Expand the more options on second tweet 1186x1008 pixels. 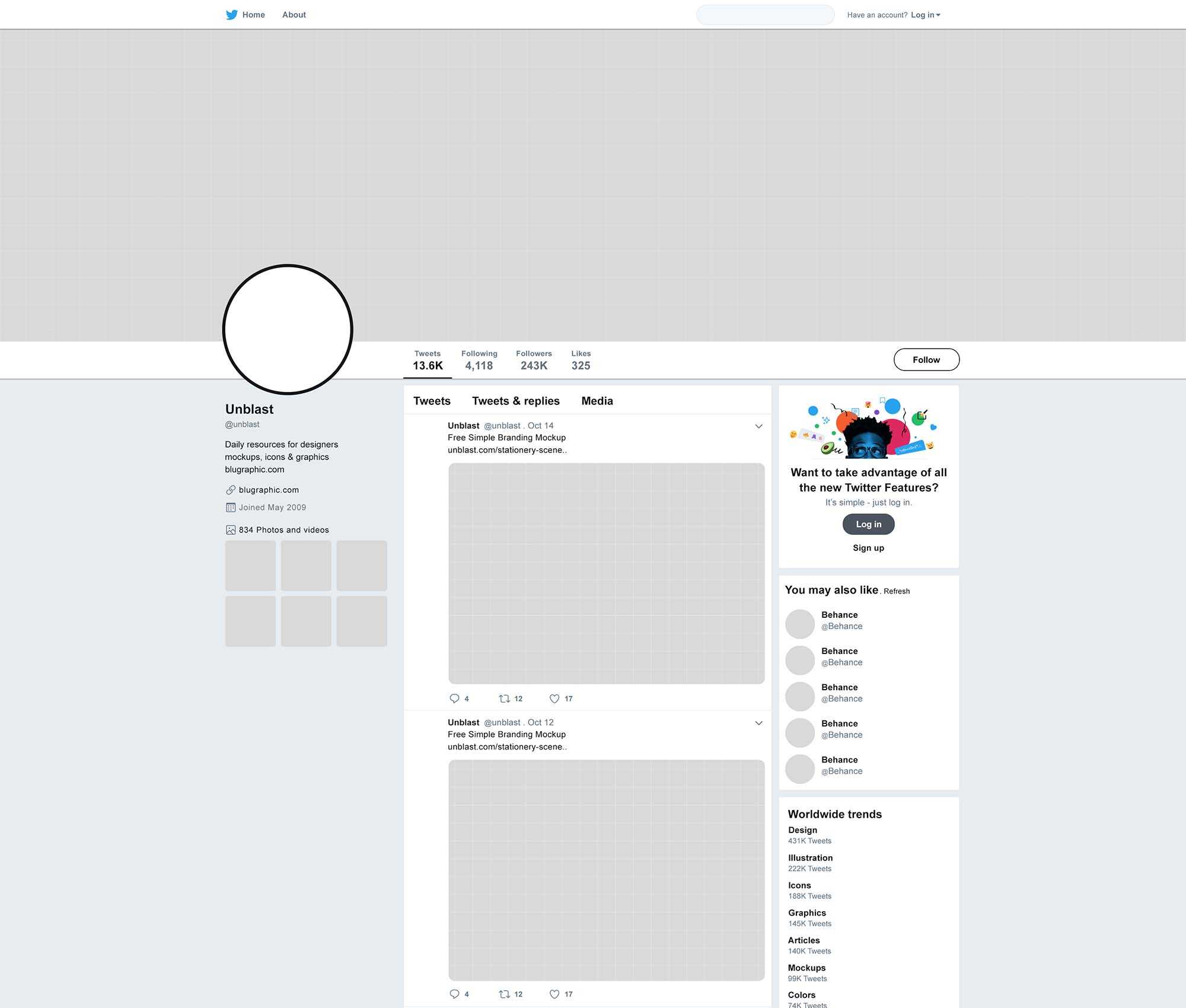[758, 723]
